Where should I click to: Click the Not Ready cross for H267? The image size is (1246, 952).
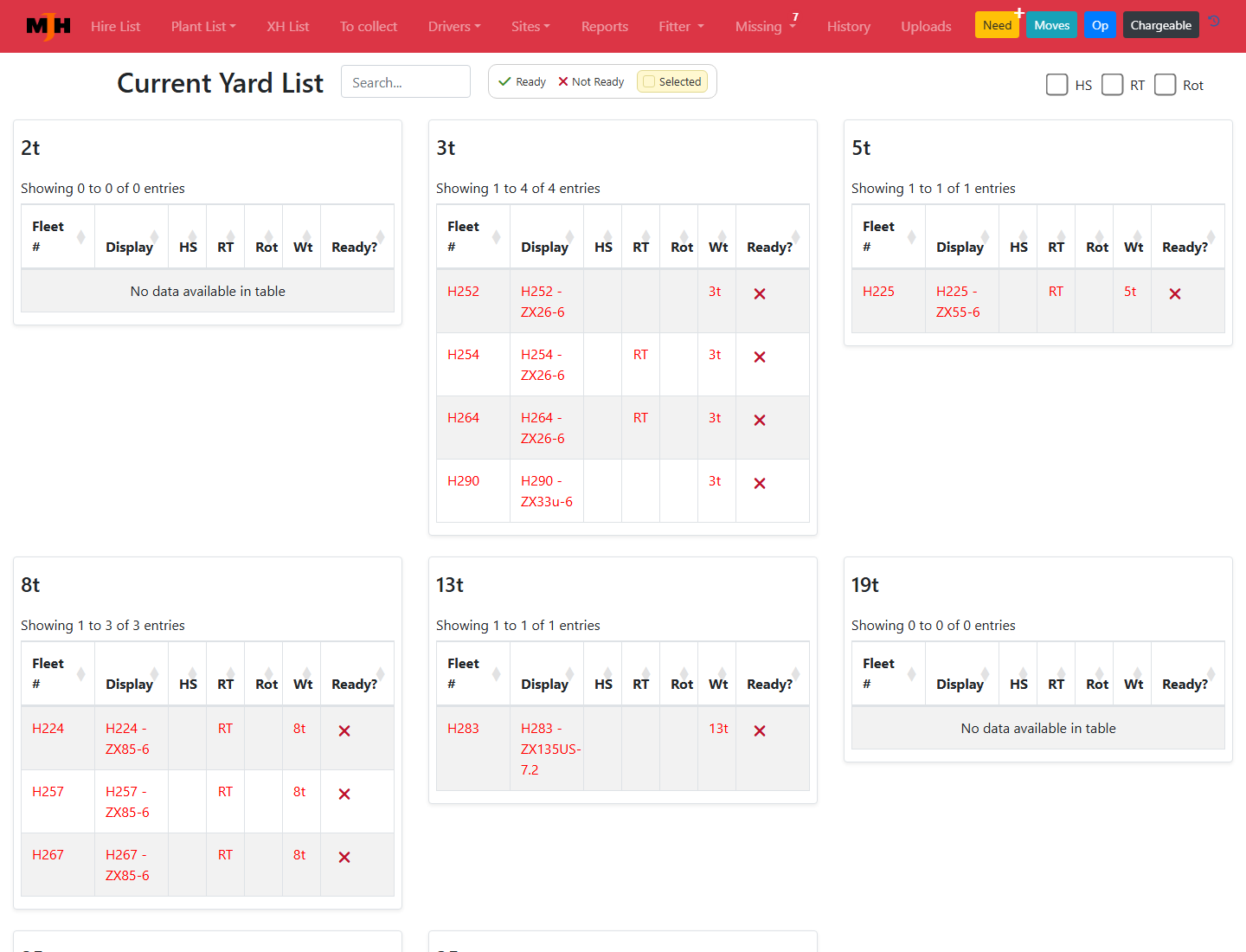(x=344, y=858)
